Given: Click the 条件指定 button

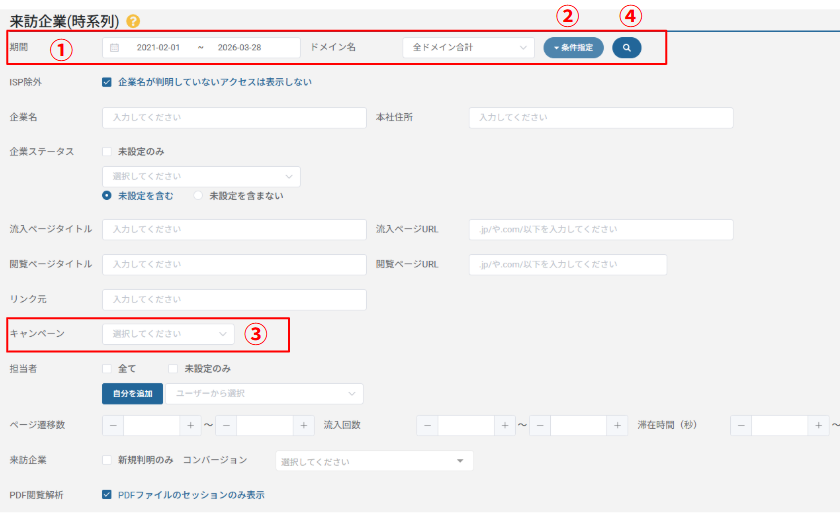Looking at the screenshot, I should pos(573,47).
